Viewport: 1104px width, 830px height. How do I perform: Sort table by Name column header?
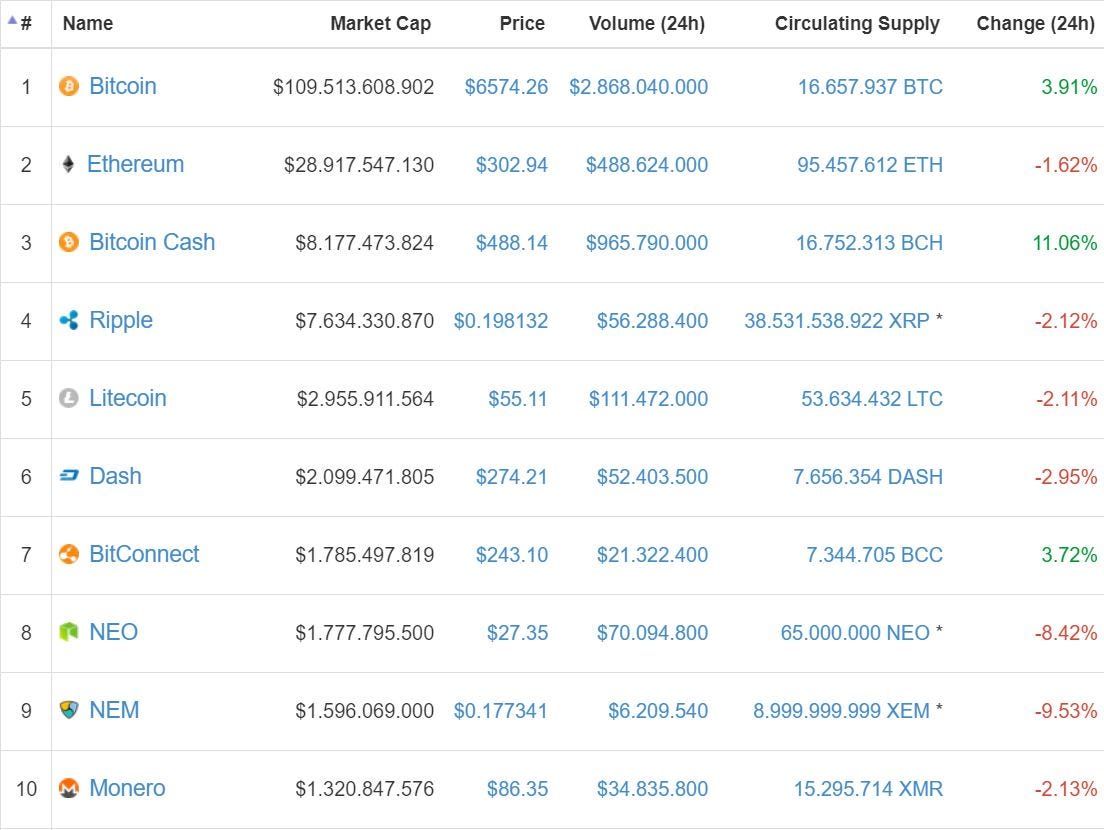88,23
